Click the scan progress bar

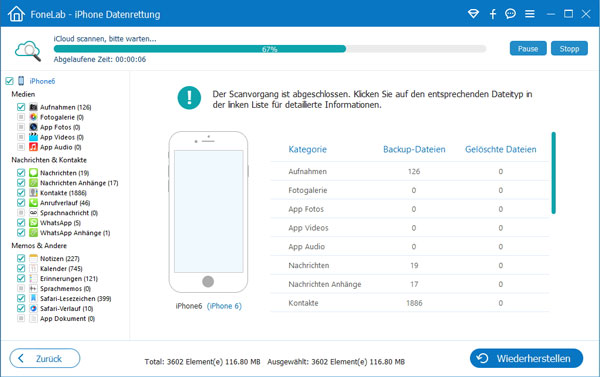click(270, 49)
